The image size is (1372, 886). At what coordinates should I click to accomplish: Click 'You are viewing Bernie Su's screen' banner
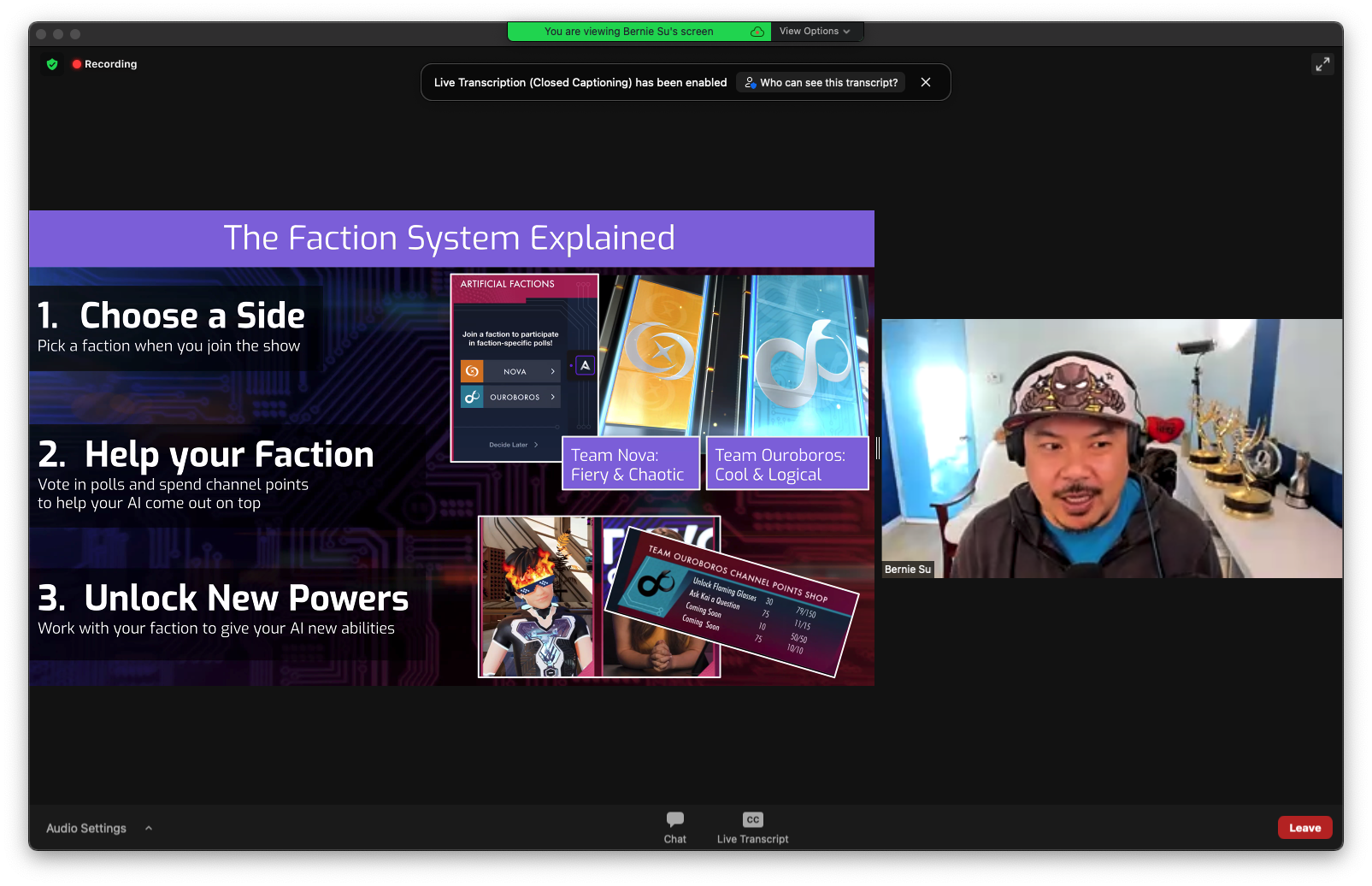tap(629, 32)
